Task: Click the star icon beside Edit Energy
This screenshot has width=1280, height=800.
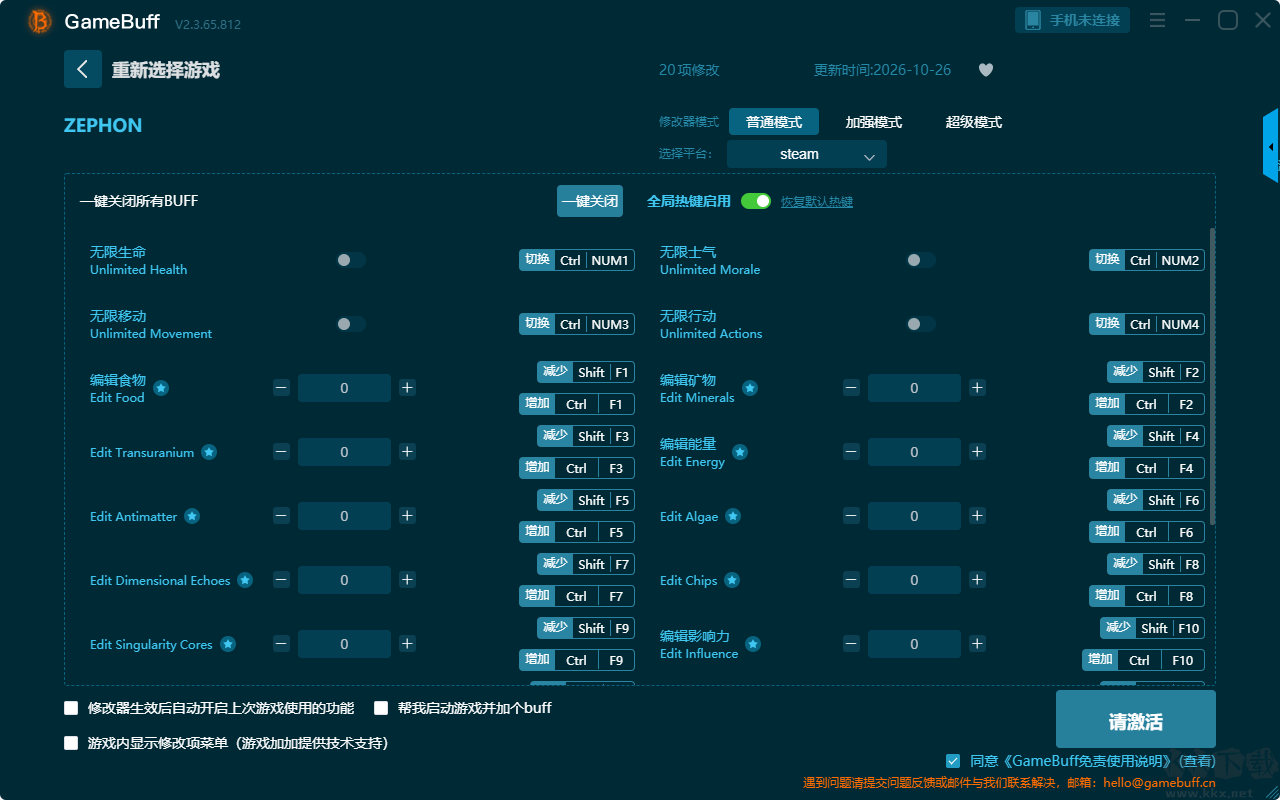Action: (740, 452)
